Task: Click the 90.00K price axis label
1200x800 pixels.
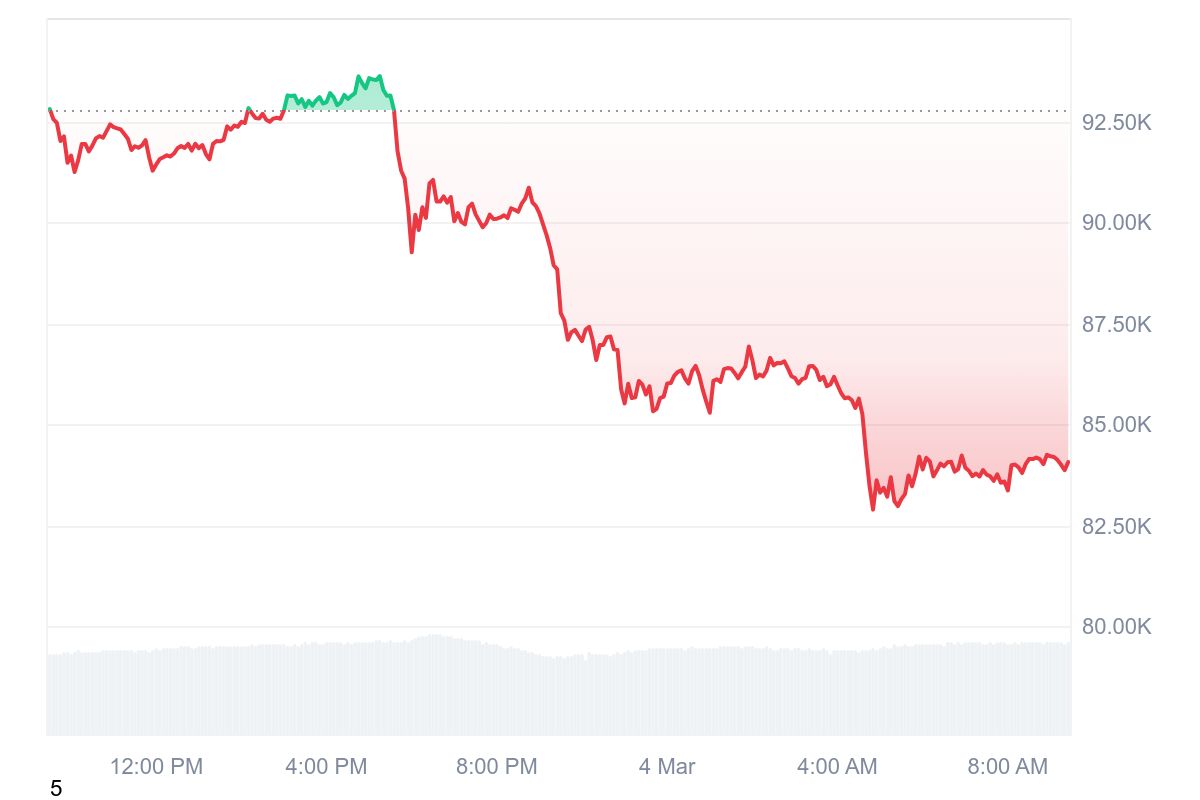Action: point(1116,222)
